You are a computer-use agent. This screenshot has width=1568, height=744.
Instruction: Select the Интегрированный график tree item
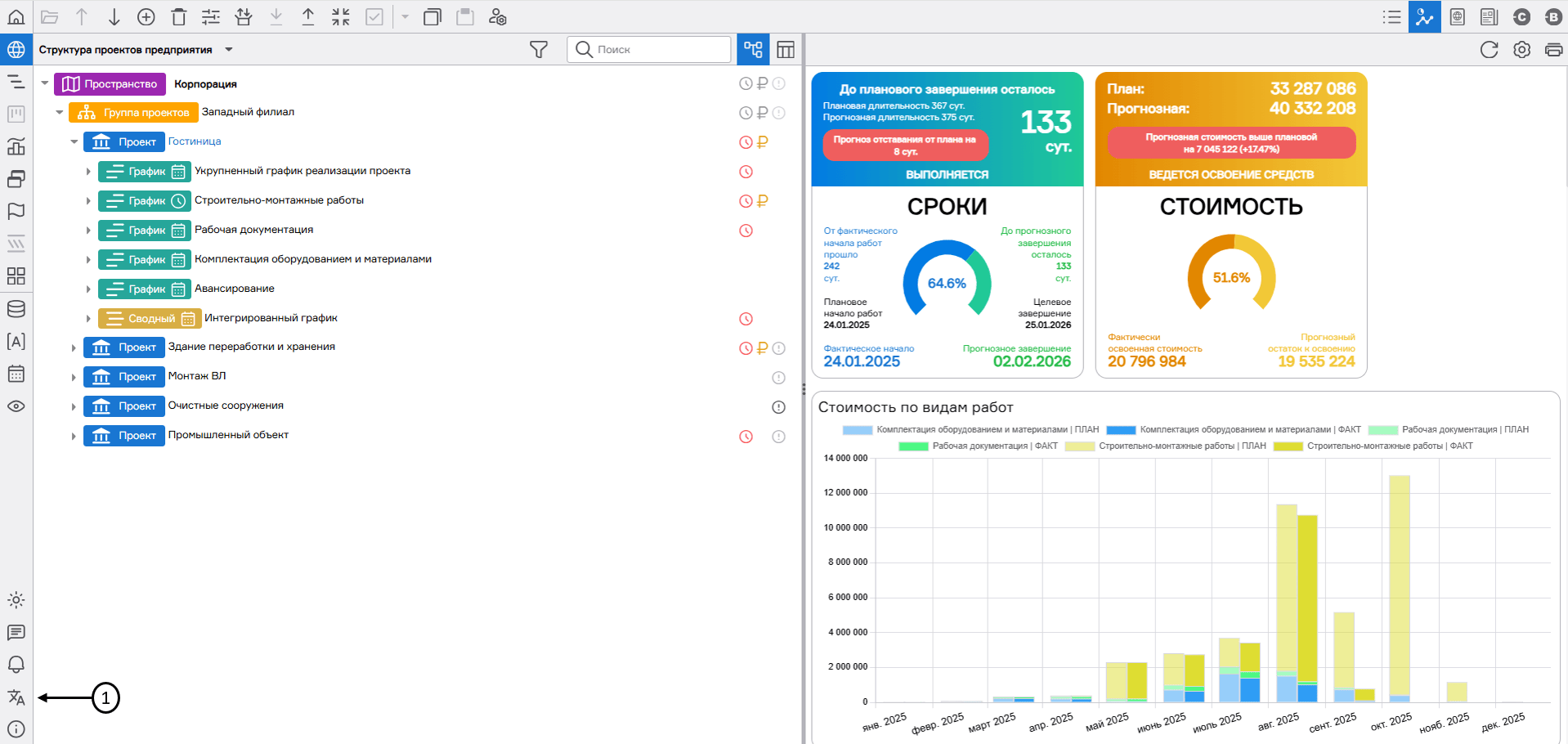tap(271, 318)
